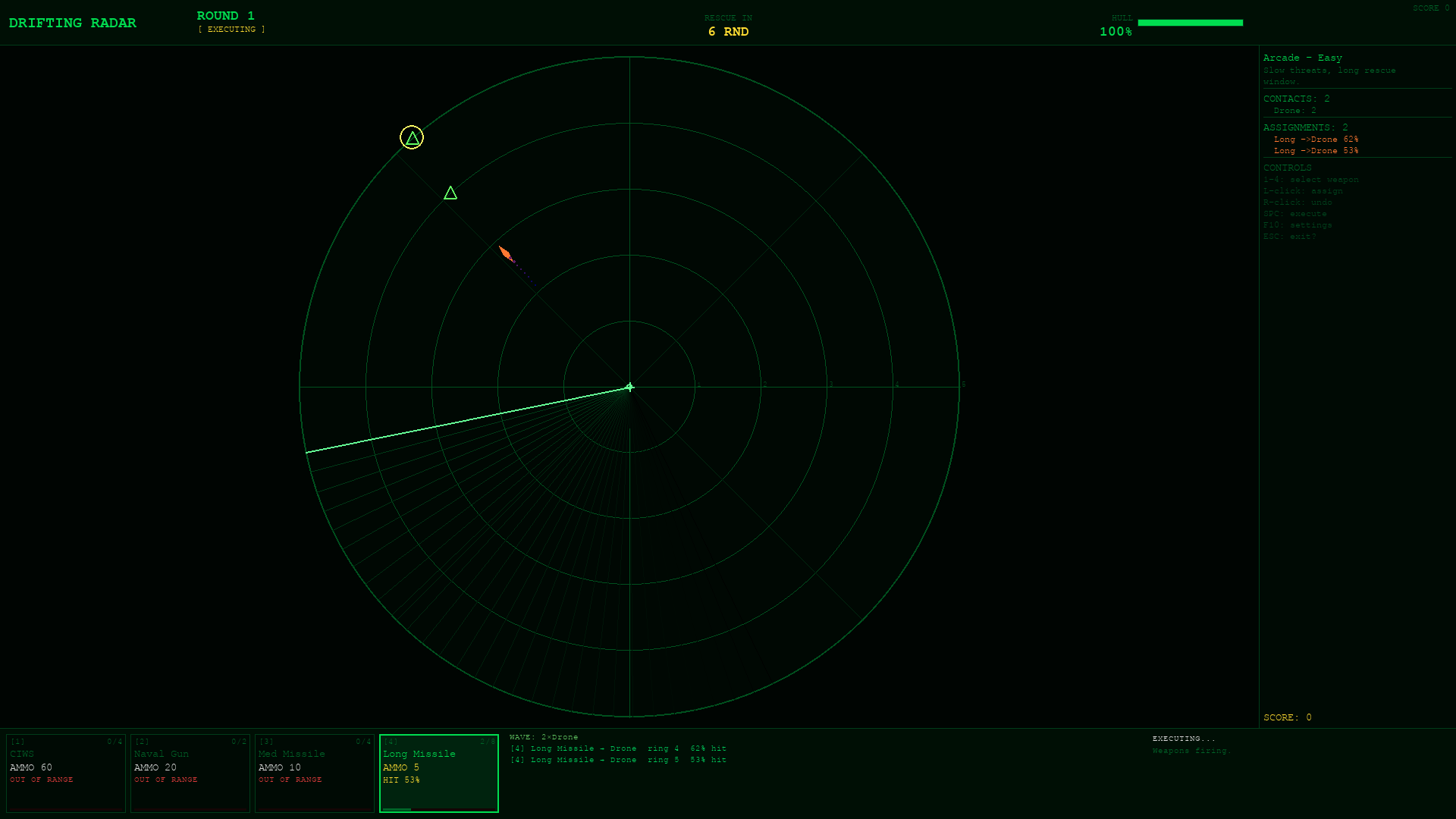Click the circled drone contact on outer ring
1456x819 pixels.
[x=412, y=138]
